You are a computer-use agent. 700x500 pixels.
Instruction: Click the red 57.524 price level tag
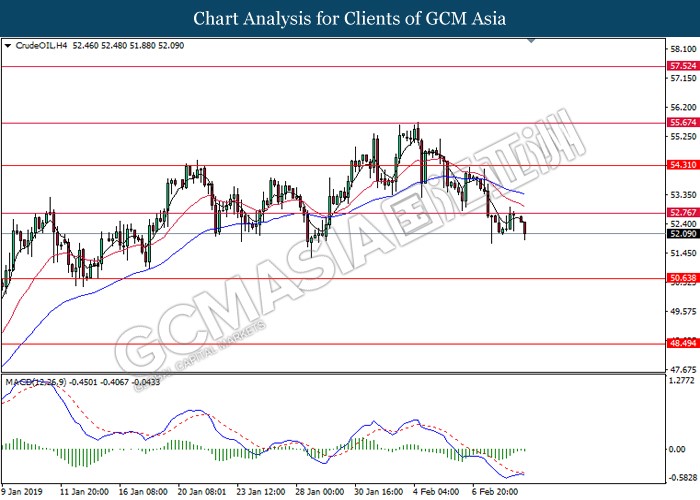click(681, 66)
